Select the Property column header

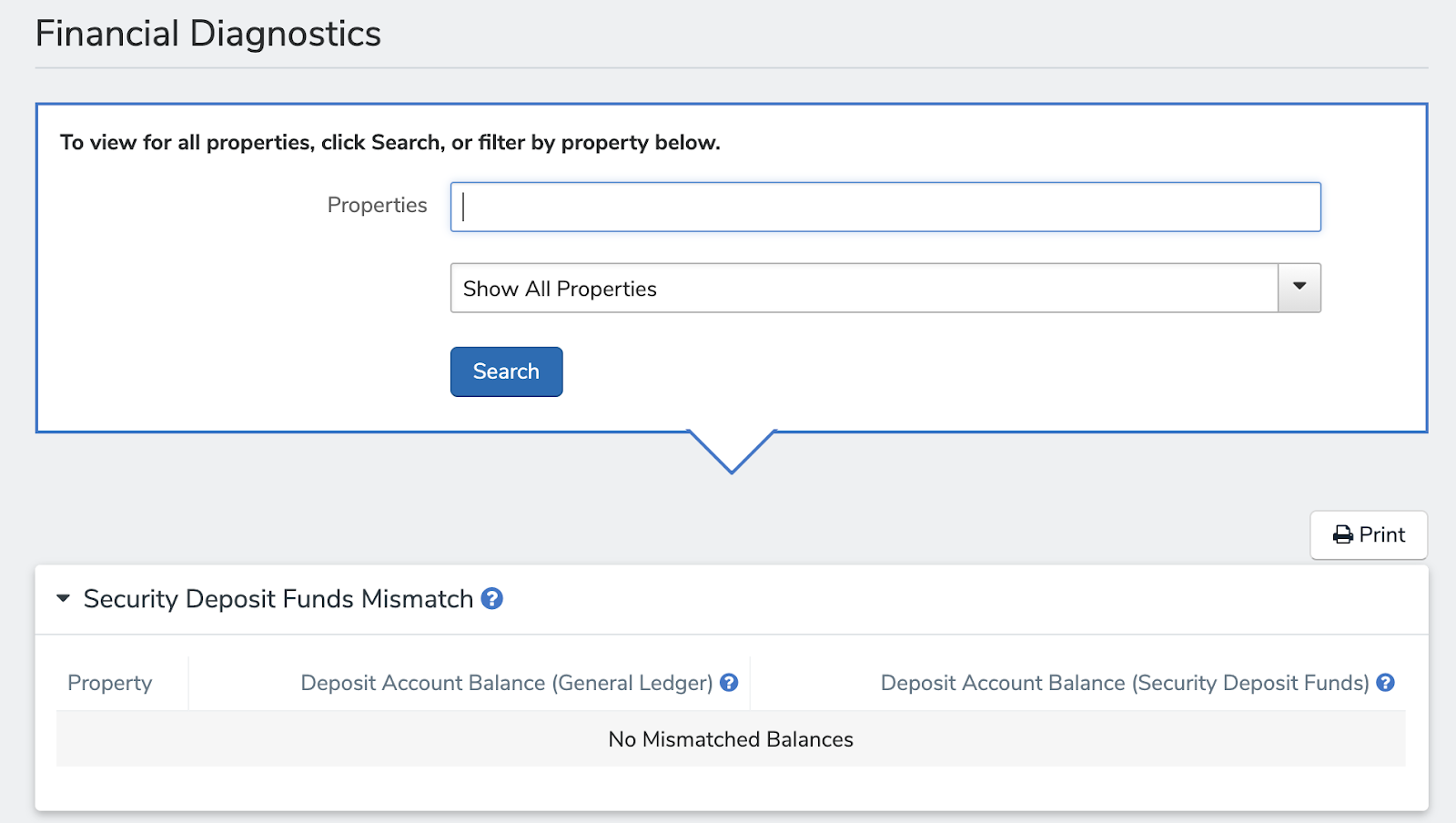coord(109,683)
